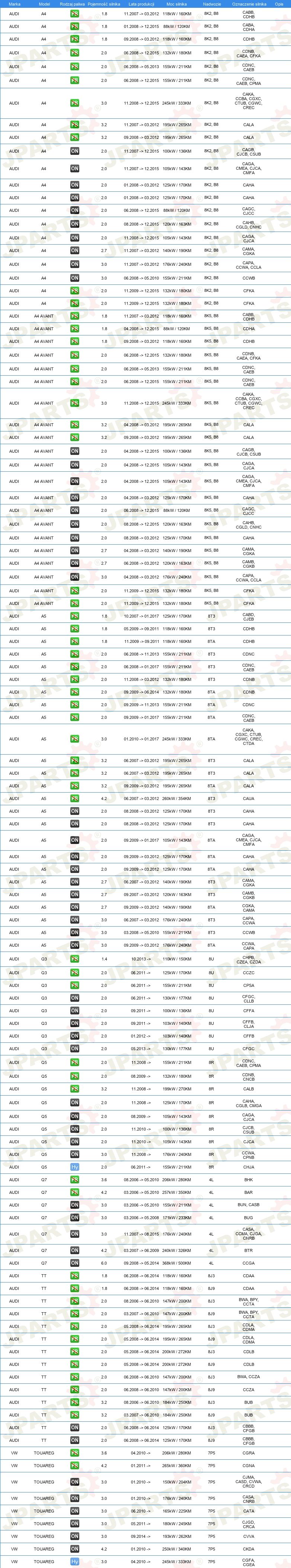
Task: Click the Marka column header
Action: 15,4
